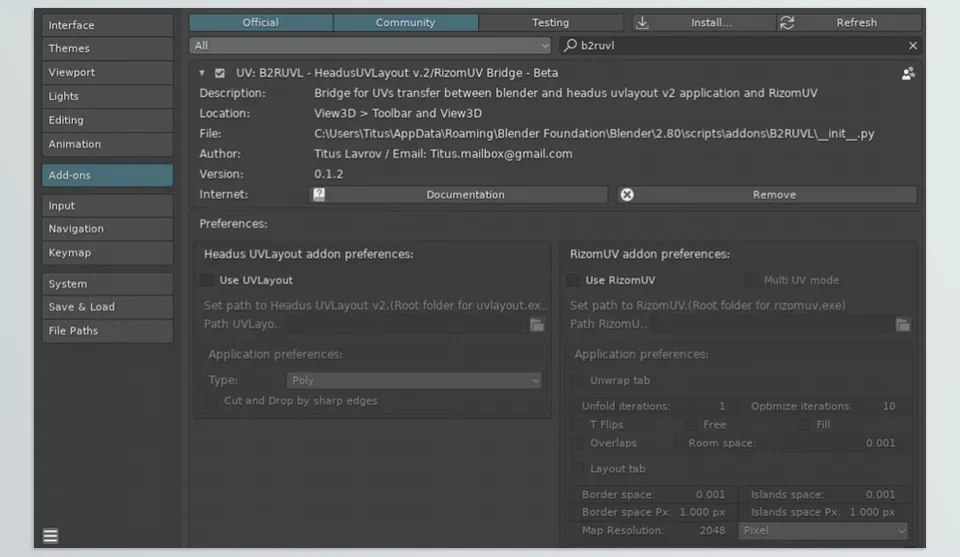This screenshot has height=557, width=960.
Task: Open the Save & Load section
Action: pos(108,307)
